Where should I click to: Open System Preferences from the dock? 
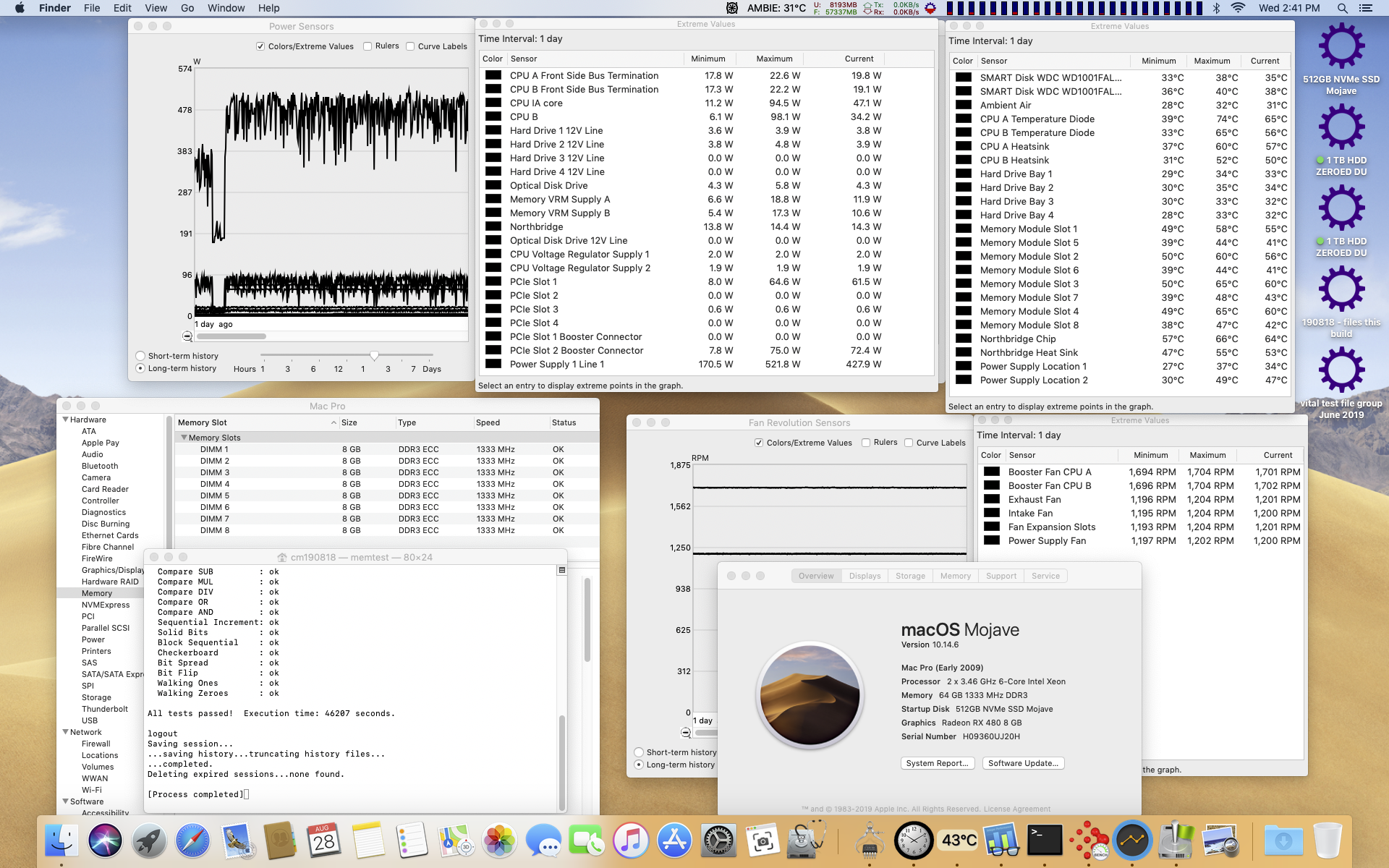[718, 841]
